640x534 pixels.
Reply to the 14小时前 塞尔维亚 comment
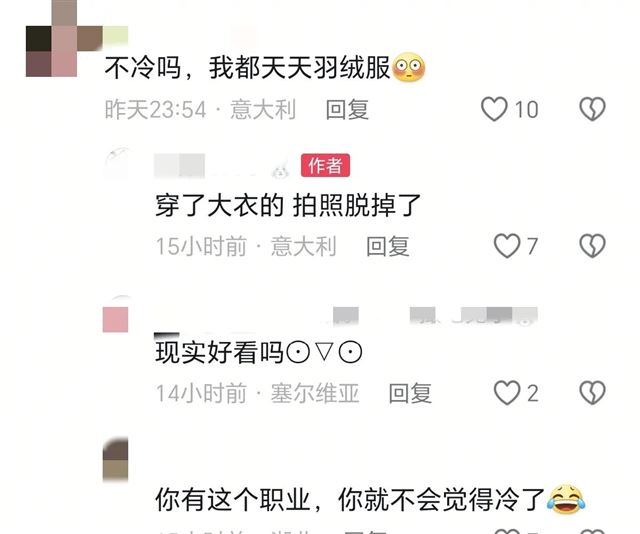click(x=410, y=393)
